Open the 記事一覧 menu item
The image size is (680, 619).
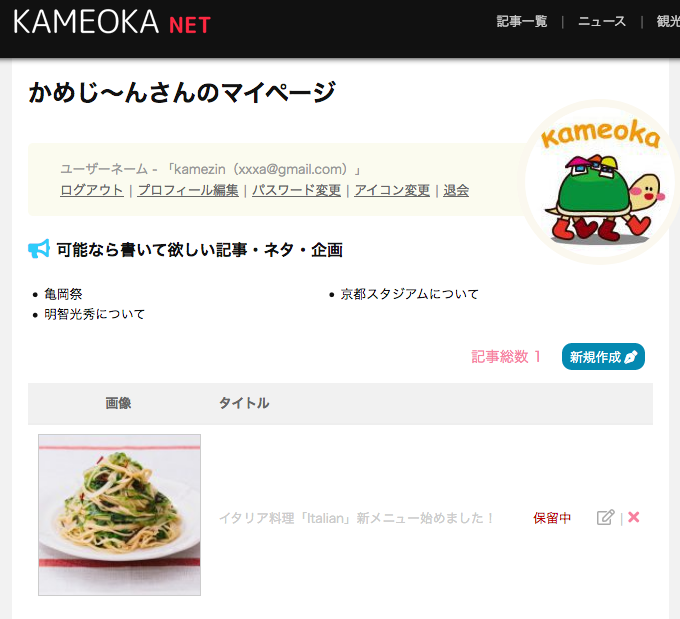[522, 21]
